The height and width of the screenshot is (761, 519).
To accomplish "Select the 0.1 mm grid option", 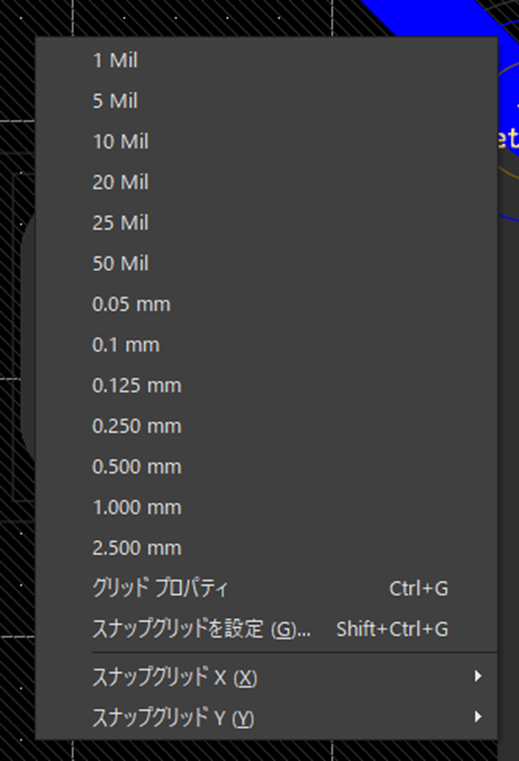I will (x=266, y=345).
